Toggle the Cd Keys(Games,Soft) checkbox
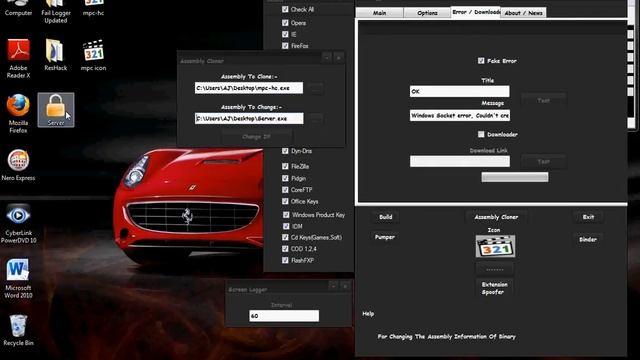Viewport: 640px width, 360px height. pos(285,237)
